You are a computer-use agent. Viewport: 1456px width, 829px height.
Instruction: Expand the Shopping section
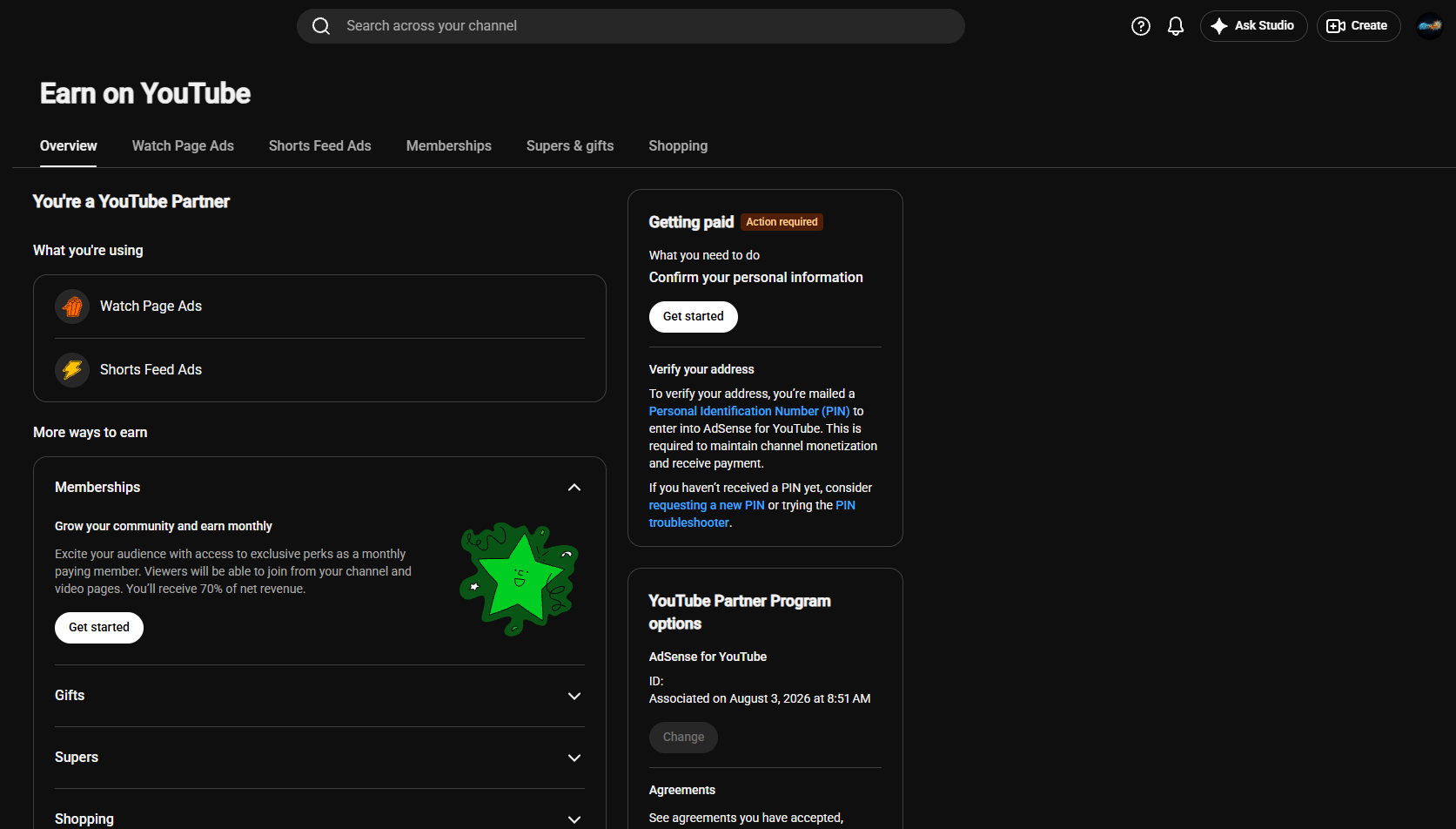click(574, 819)
